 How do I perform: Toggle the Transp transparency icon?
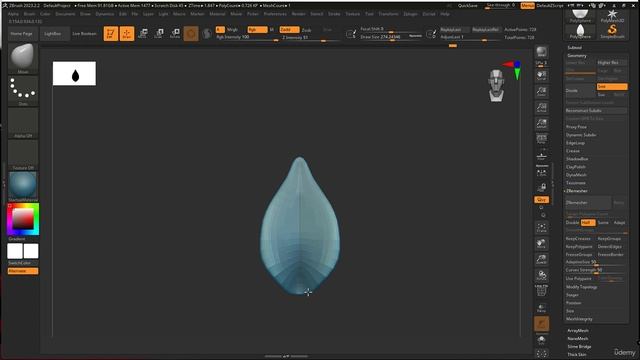[542, 308]
